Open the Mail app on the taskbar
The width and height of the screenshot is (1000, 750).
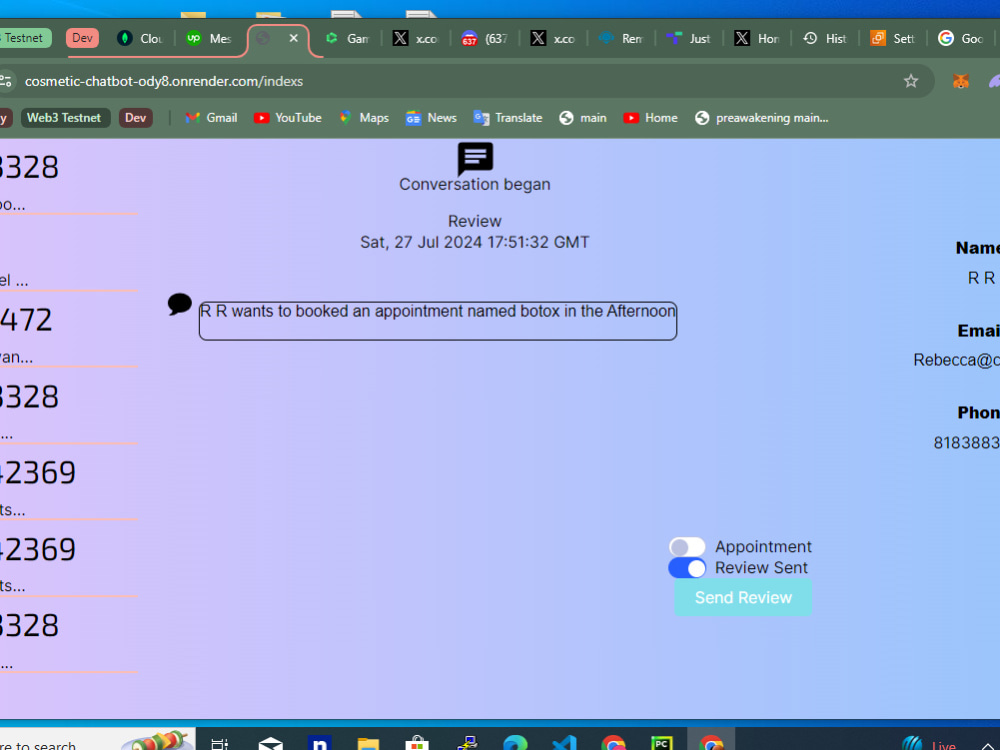coord(270,742)
